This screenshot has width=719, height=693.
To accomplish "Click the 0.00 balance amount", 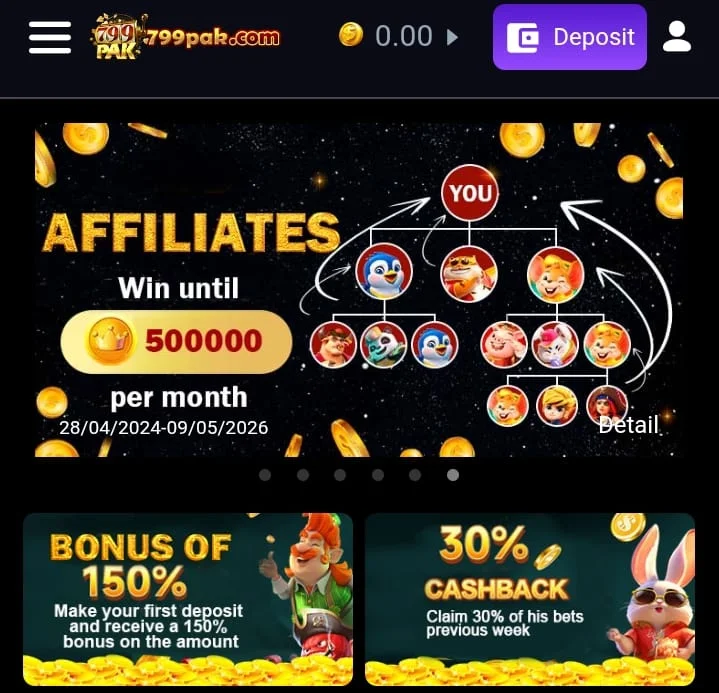I will [404, 36].
